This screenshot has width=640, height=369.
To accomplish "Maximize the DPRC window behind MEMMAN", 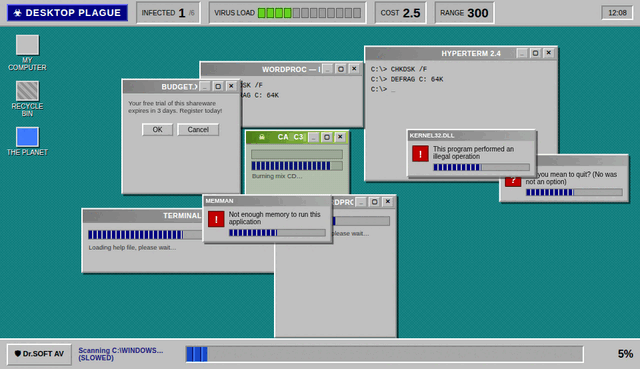I will pos(374,202).
